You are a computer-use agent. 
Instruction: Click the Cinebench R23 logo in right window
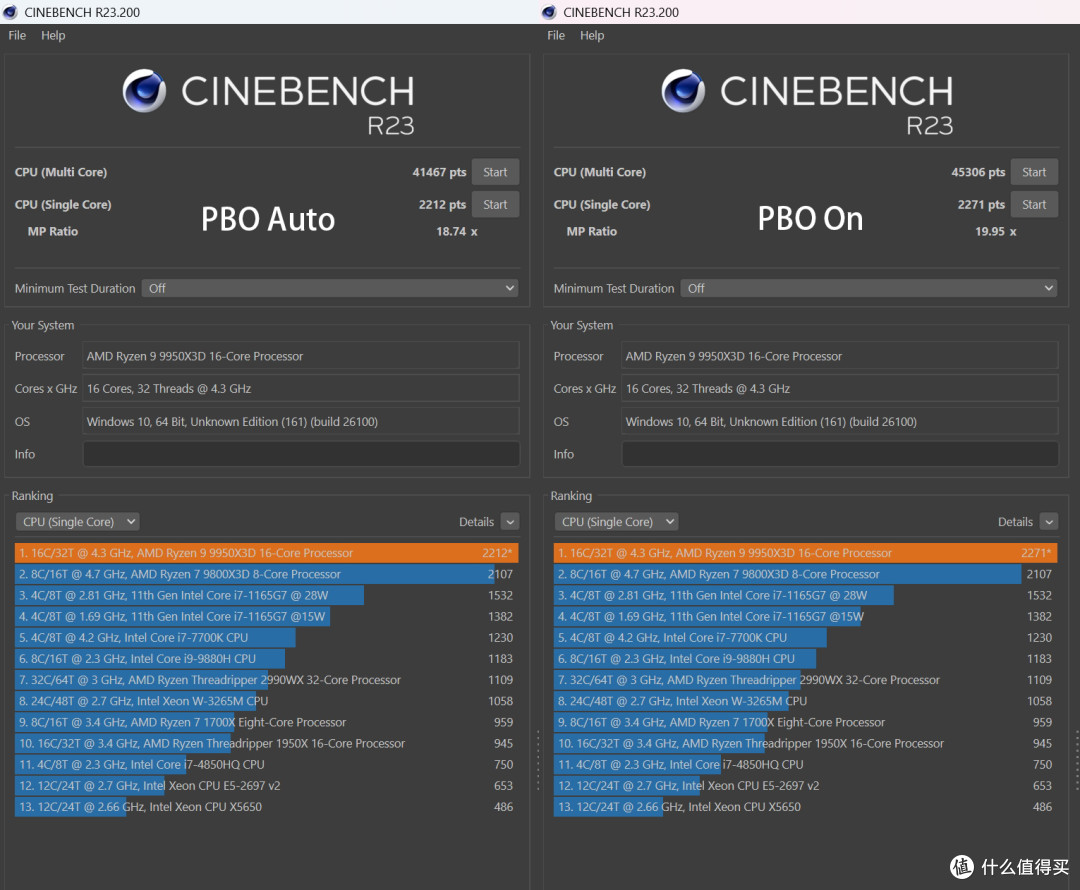click(807, 102)
